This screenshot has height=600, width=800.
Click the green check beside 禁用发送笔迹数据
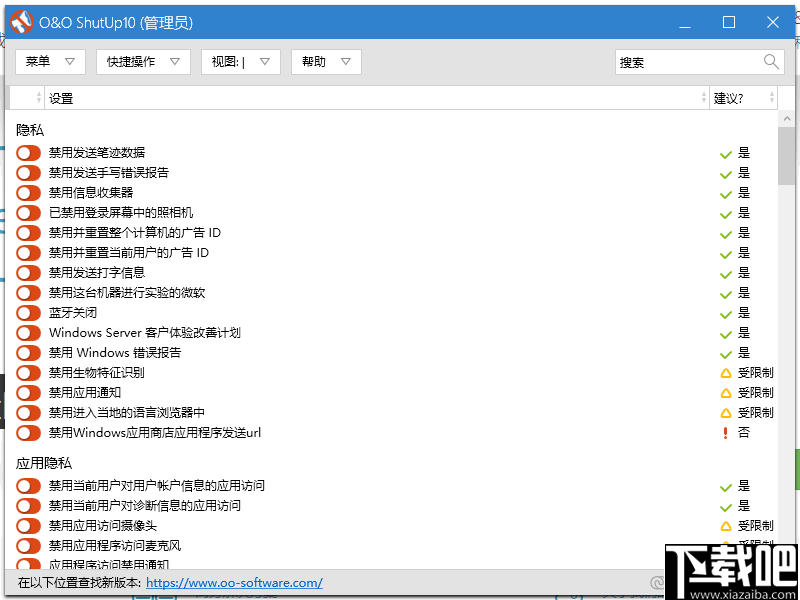(723, 152)
